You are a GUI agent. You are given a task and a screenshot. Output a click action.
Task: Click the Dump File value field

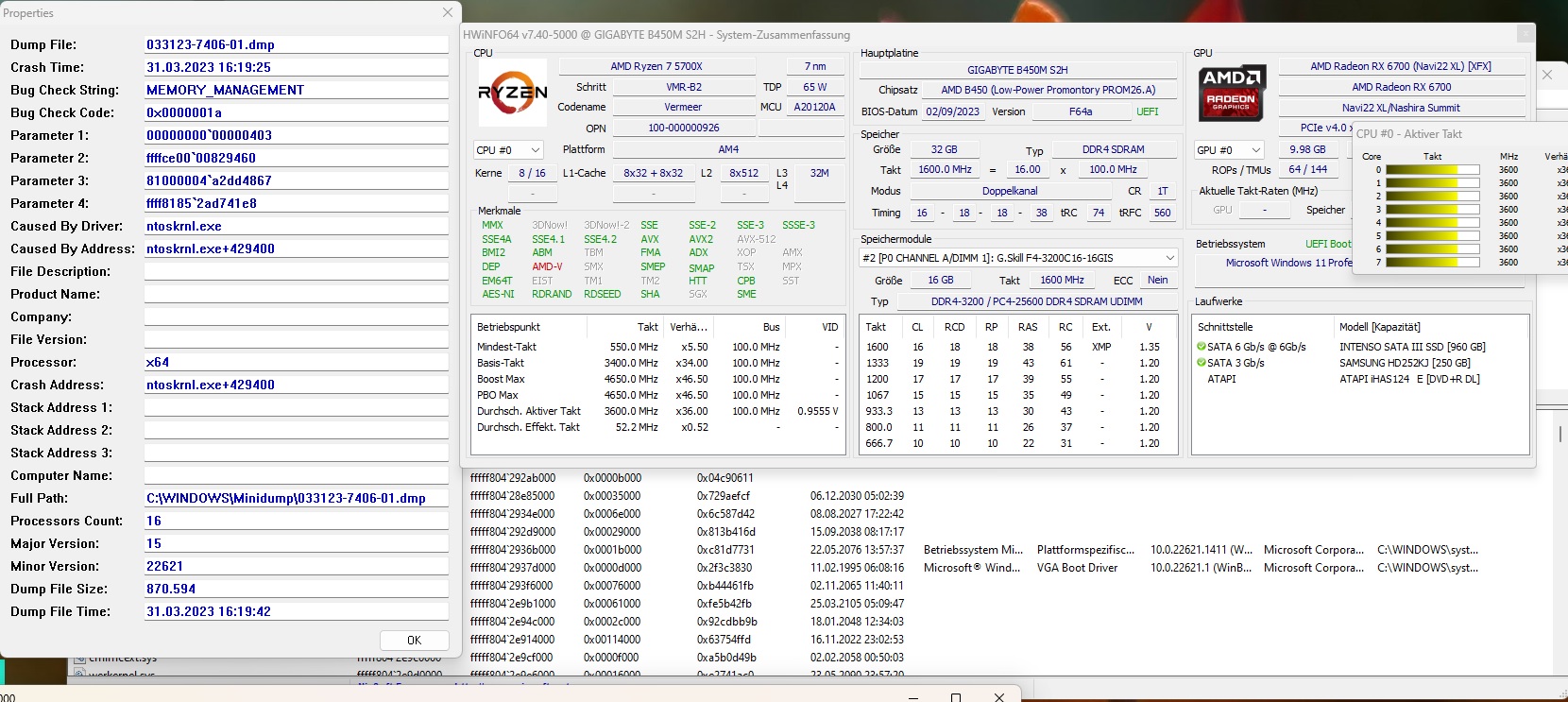point(297,44)
